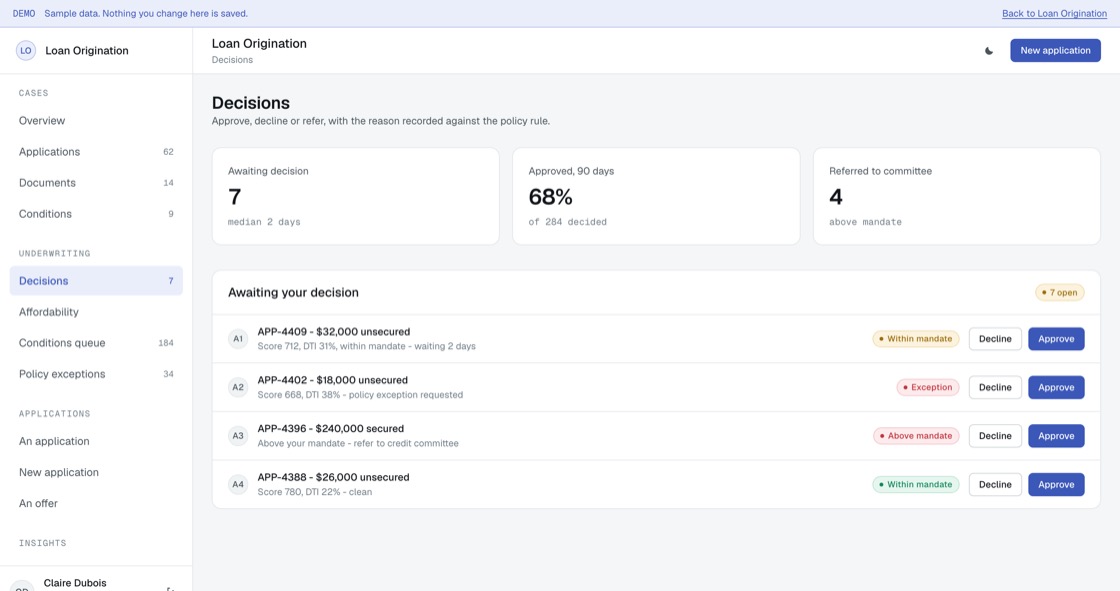
Task: Approve application APP-4388
Action: (x=1056, y=485)
